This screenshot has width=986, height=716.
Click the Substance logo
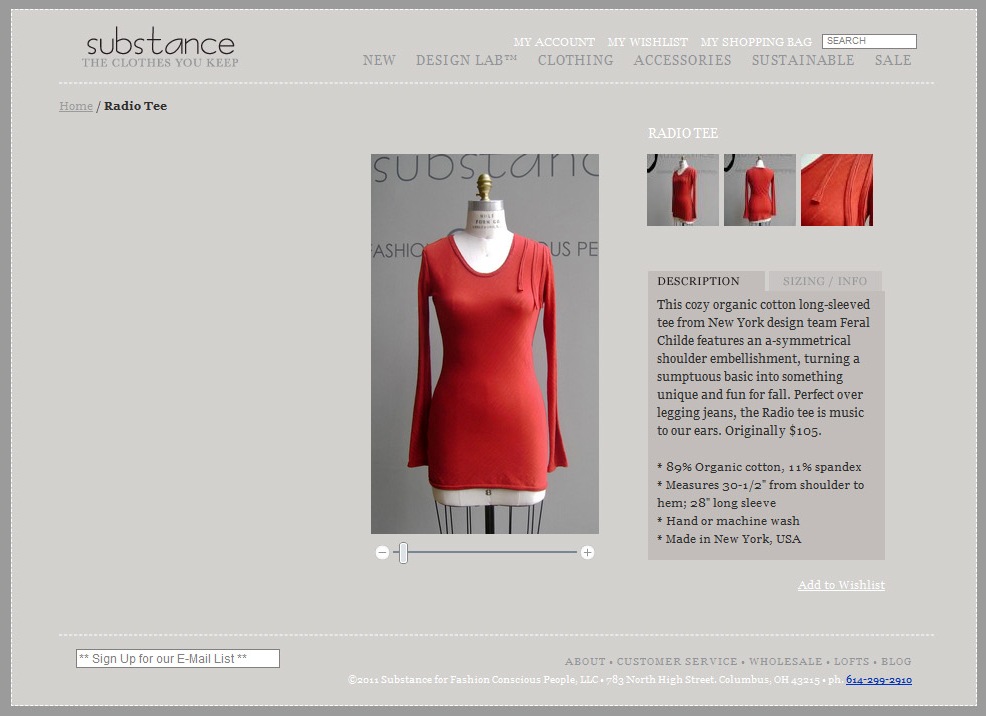(160, 49)
